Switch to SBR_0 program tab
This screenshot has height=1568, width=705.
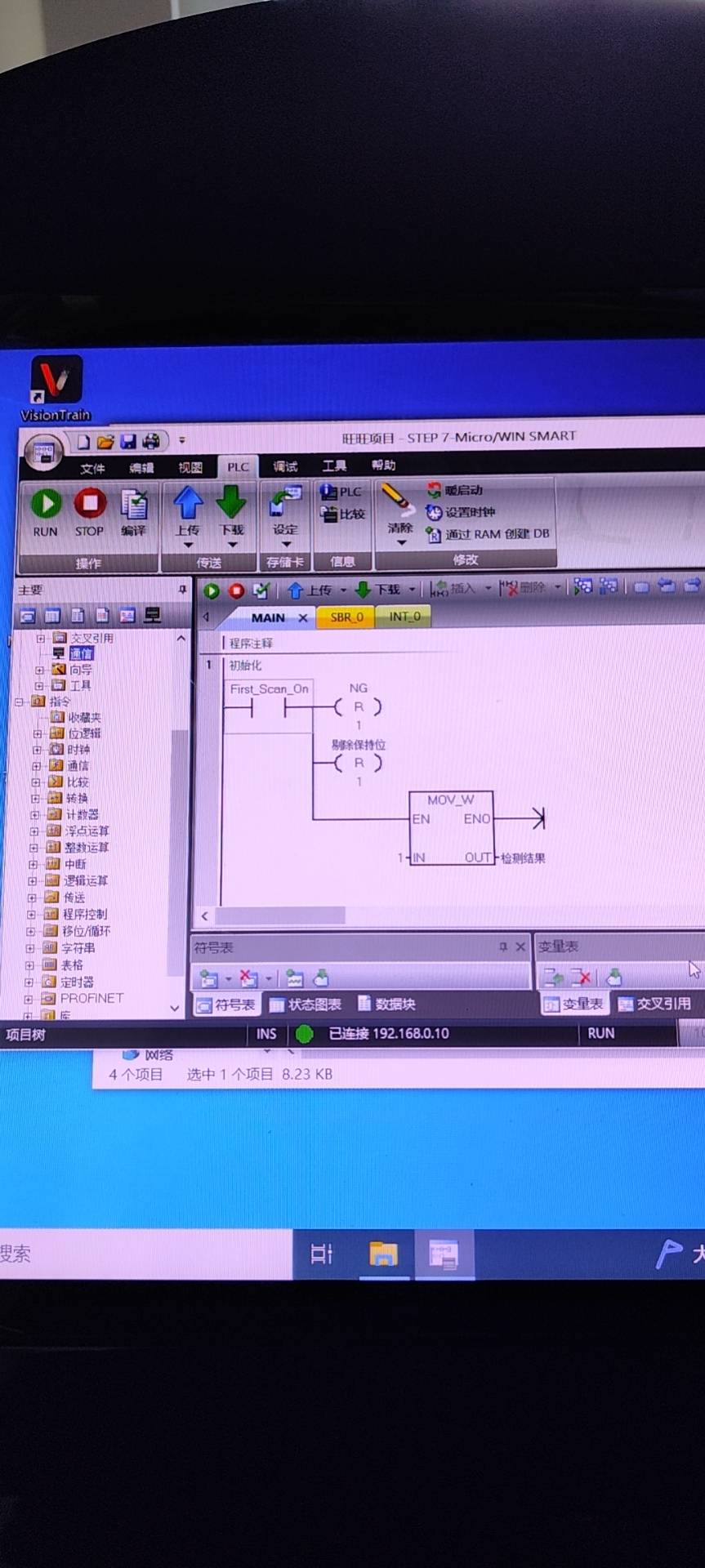(x=347, y=617)
